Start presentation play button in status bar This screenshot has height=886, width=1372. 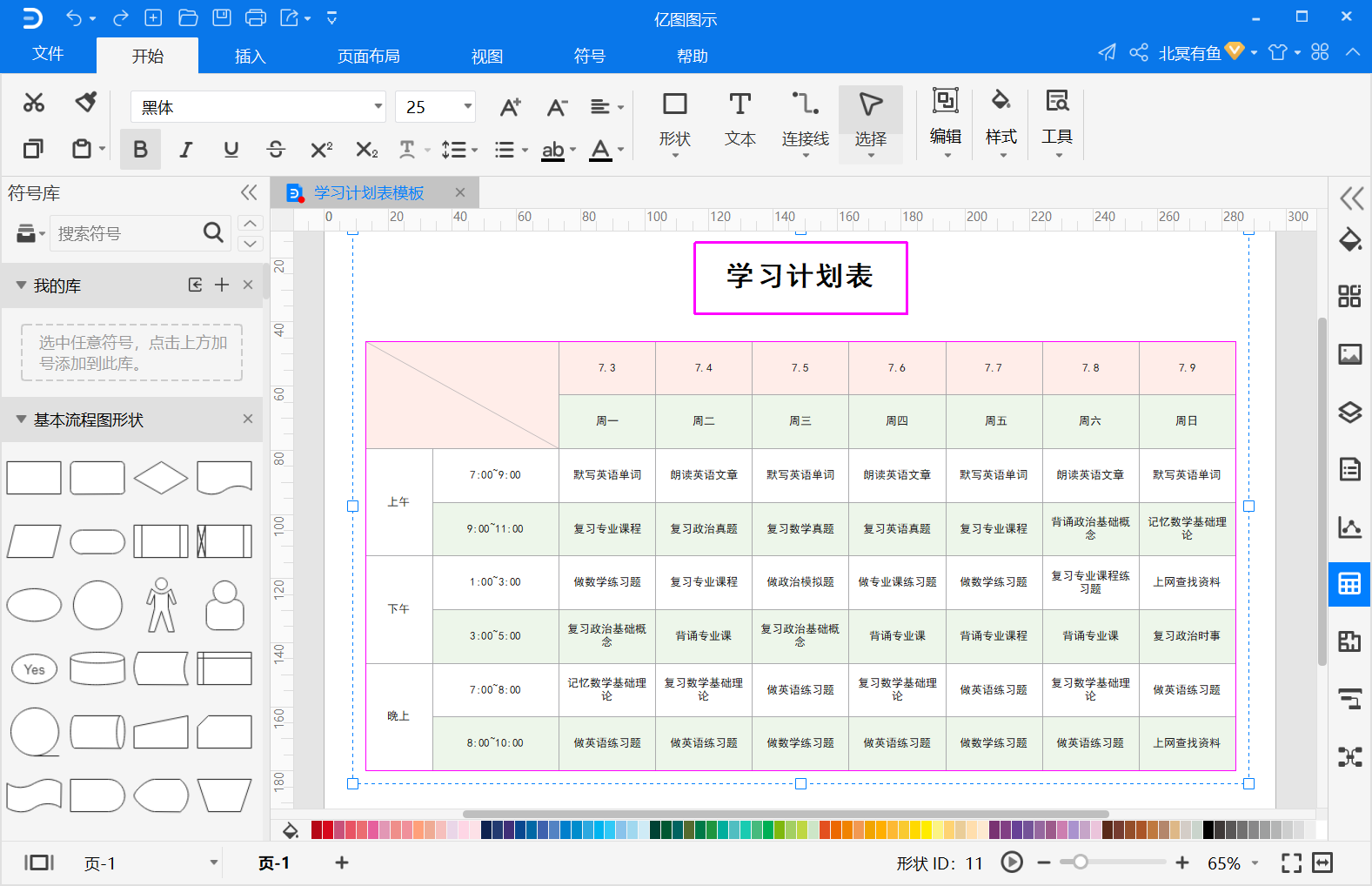(x=1012, y=863)
